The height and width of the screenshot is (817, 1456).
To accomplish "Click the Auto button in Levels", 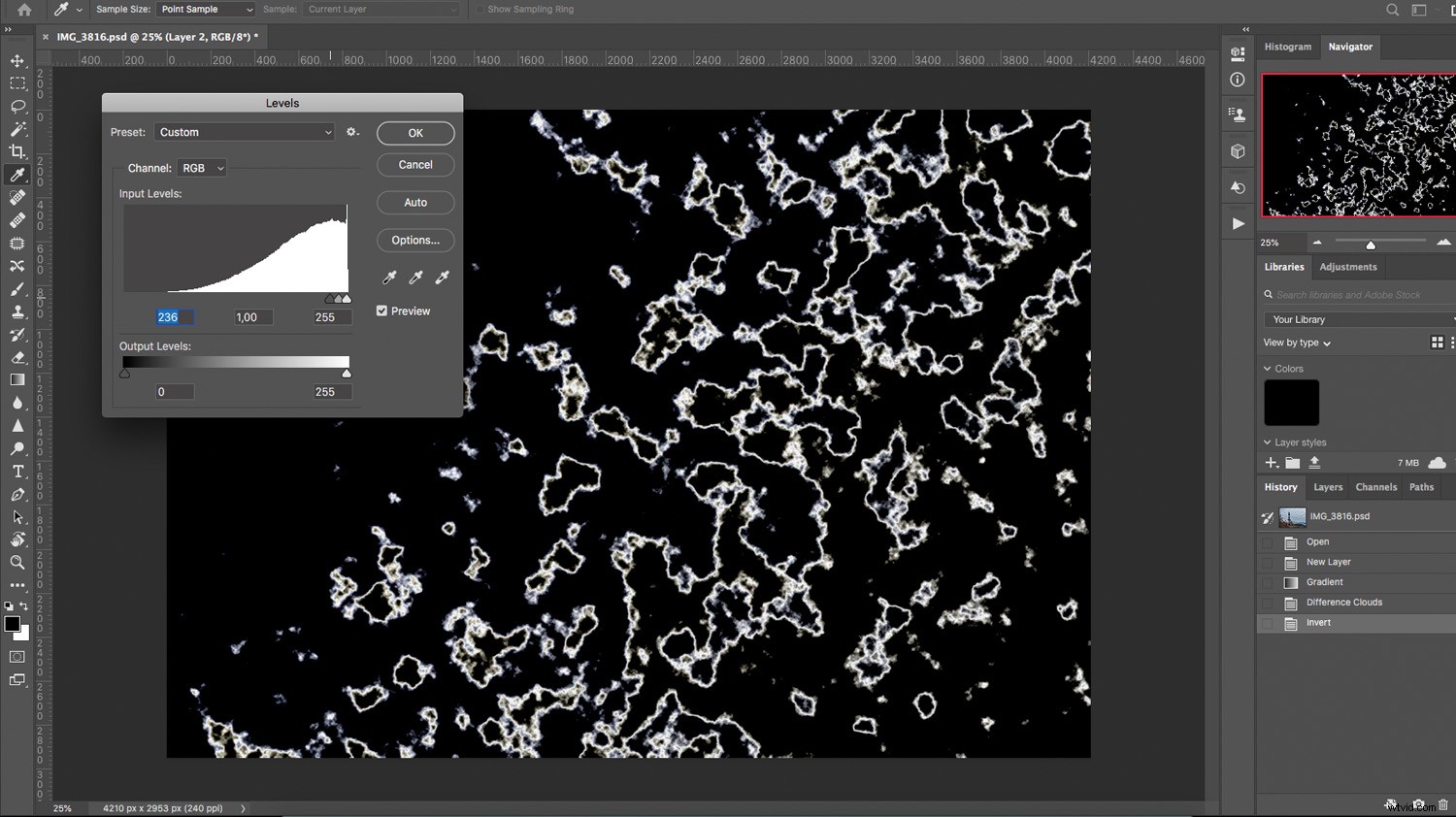I will (415, 202).
